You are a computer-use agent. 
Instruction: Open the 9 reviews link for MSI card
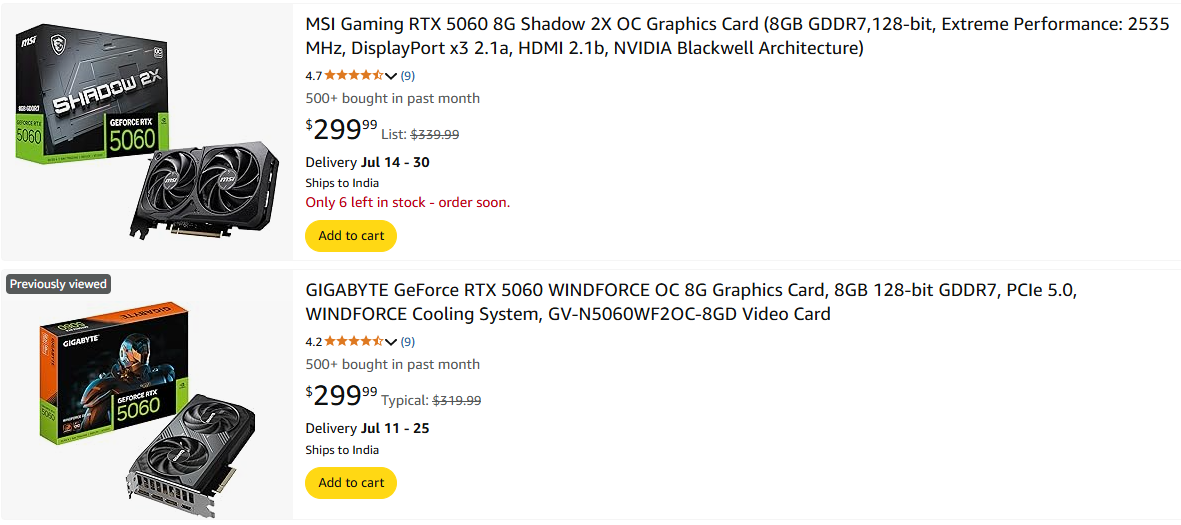coord(408,75)
